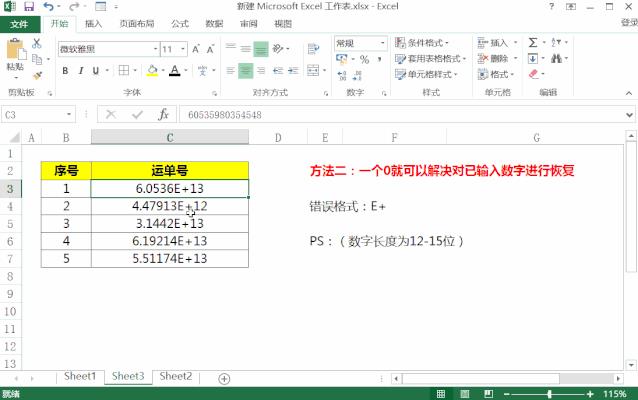This screenshot has width=638, height=400.
Task: Open 套用表格格式 table format menu
Action: [430, 59]
